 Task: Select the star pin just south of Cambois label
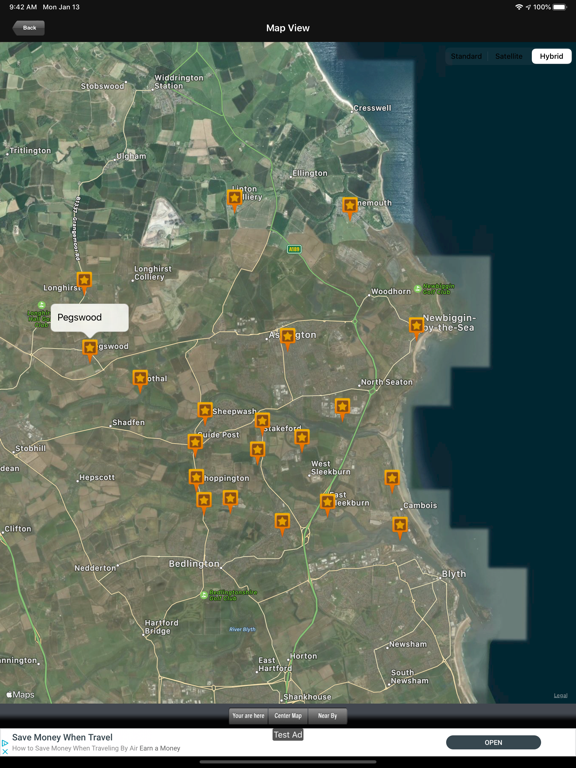pos(400,527)
